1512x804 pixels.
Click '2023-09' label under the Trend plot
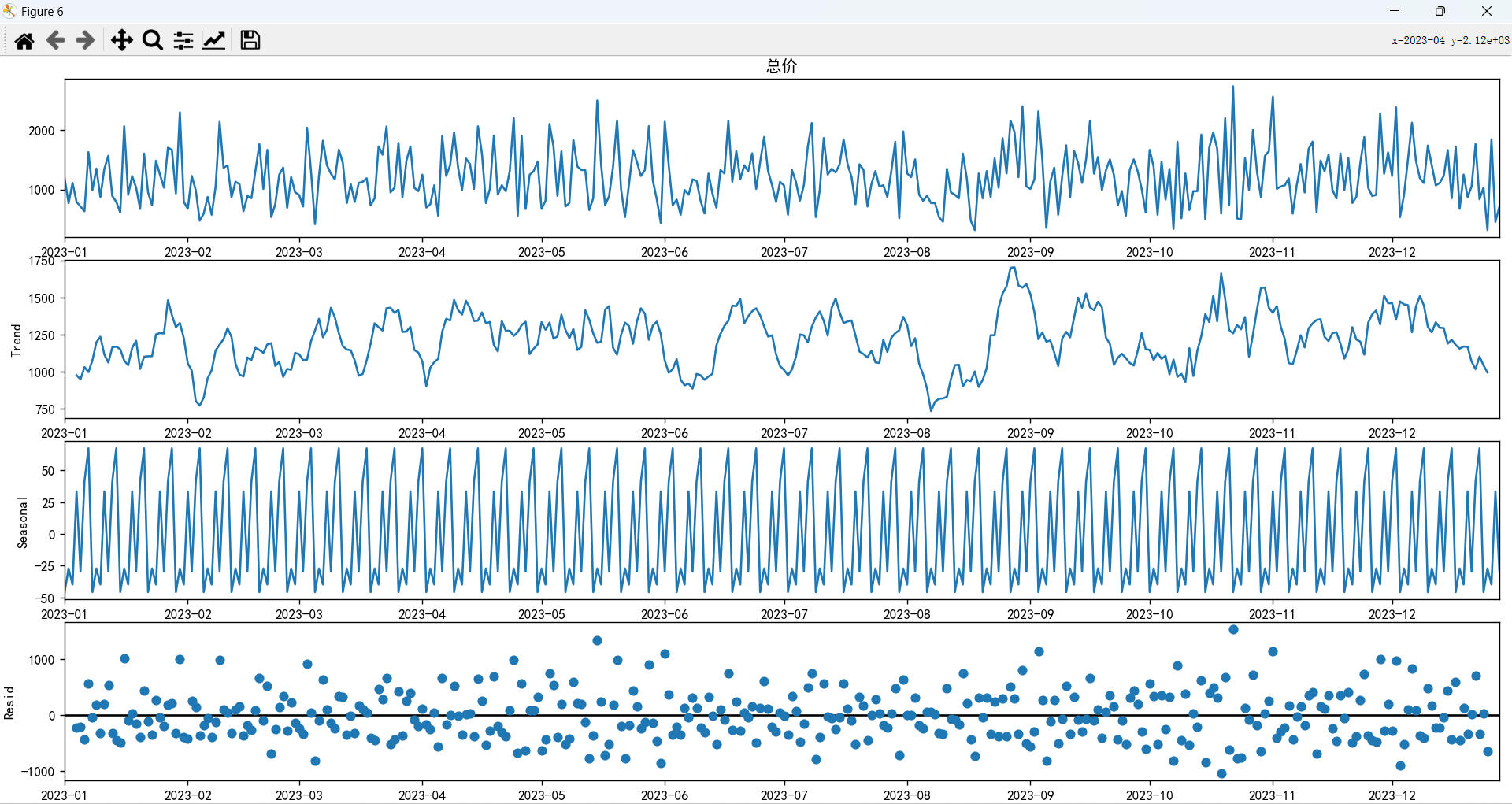click(x=1030, y=433)
